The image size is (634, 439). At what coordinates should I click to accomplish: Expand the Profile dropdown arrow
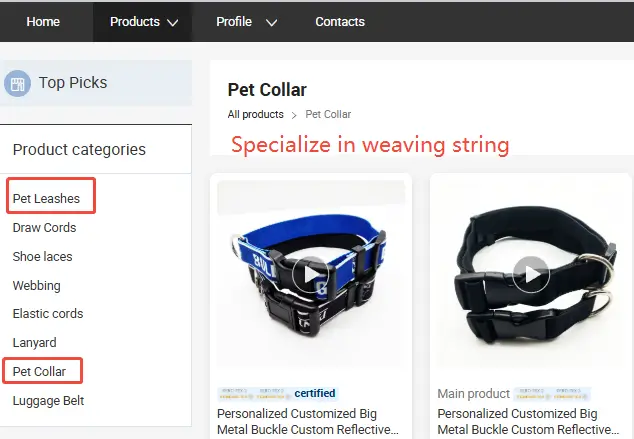coord(271,22)
